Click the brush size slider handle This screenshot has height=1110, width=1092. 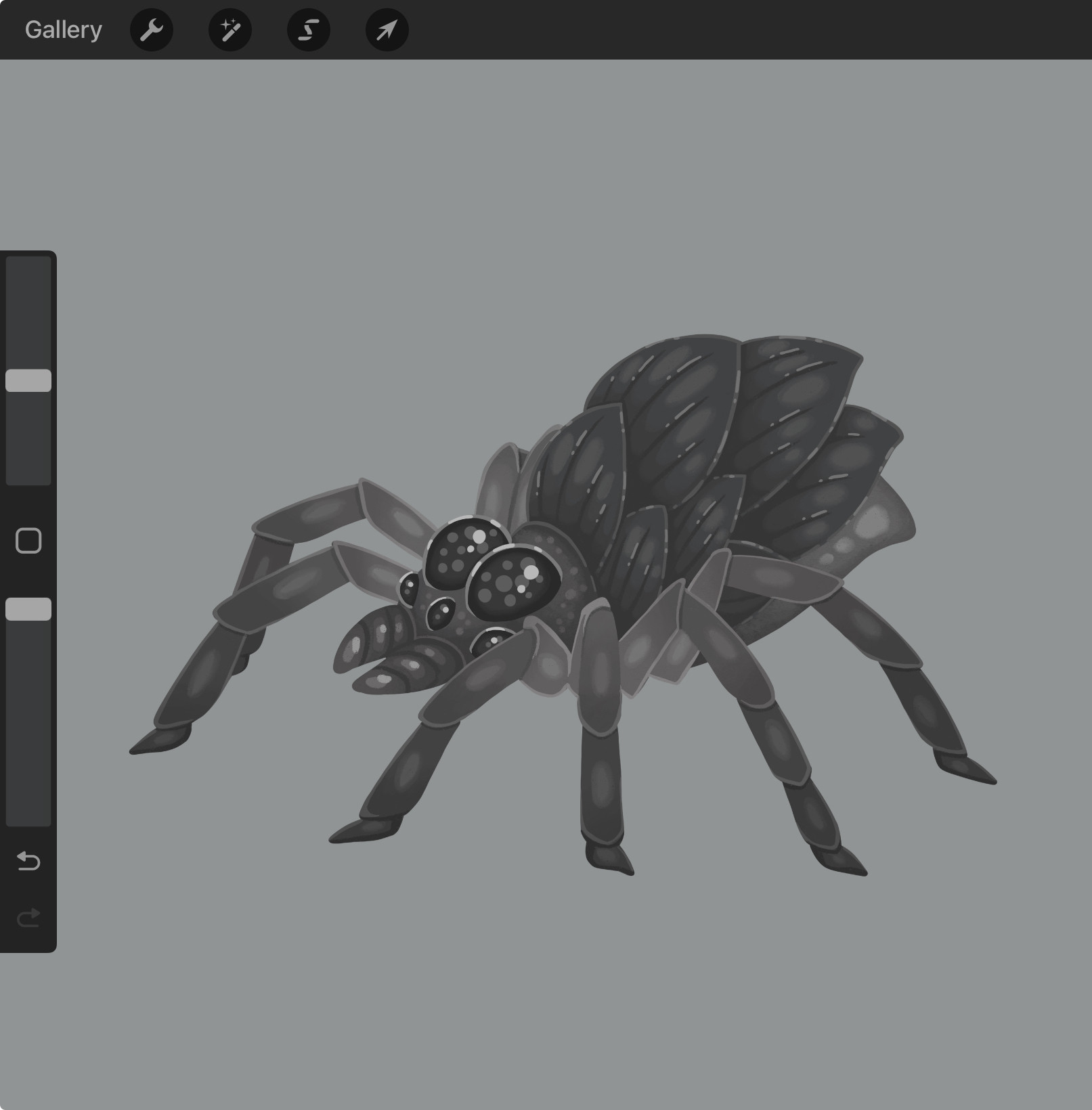[28, 380]
